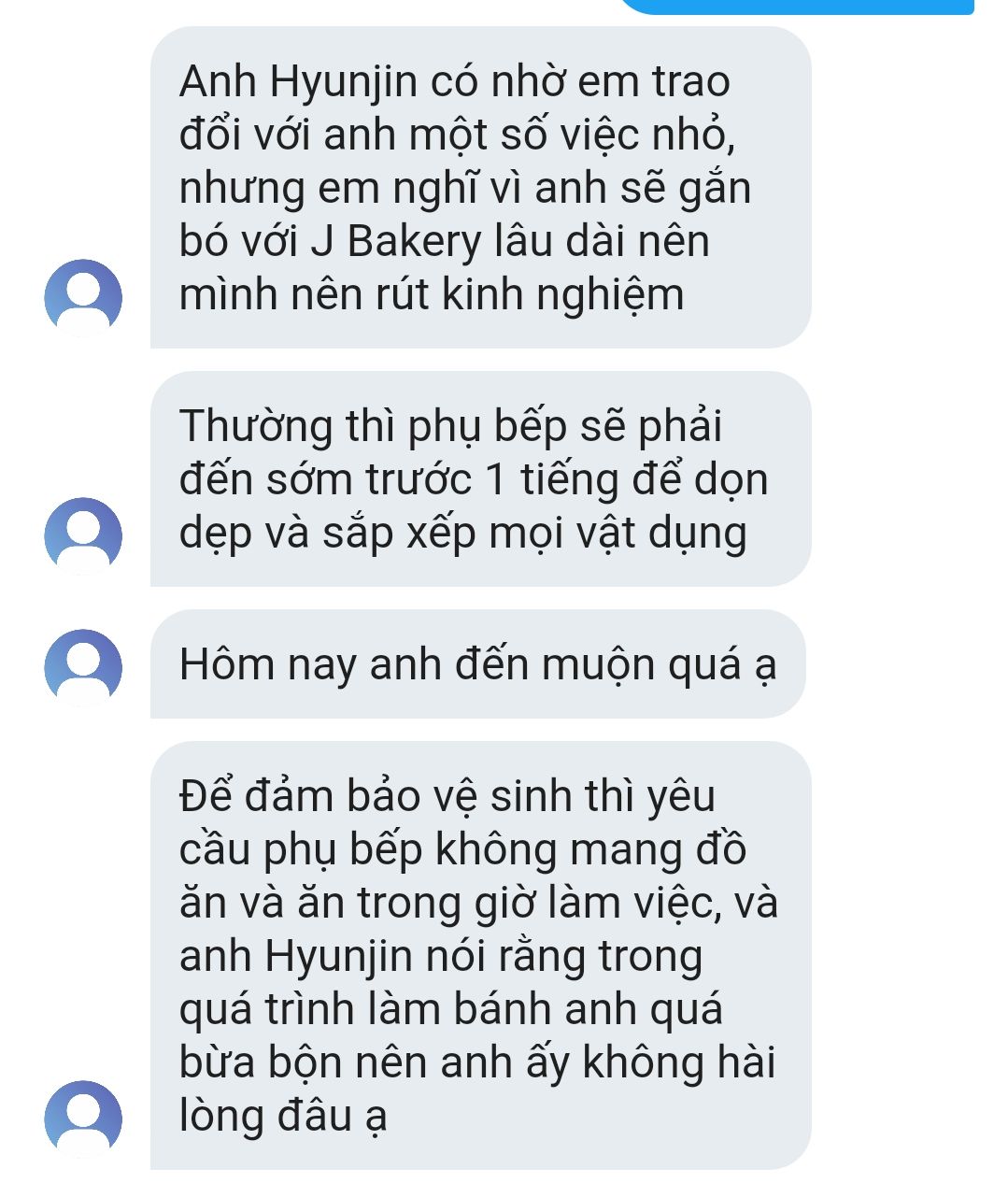Click the line 'mình nên rút kinh nghiệm'

pyautogui.click(x=432, y=296)
